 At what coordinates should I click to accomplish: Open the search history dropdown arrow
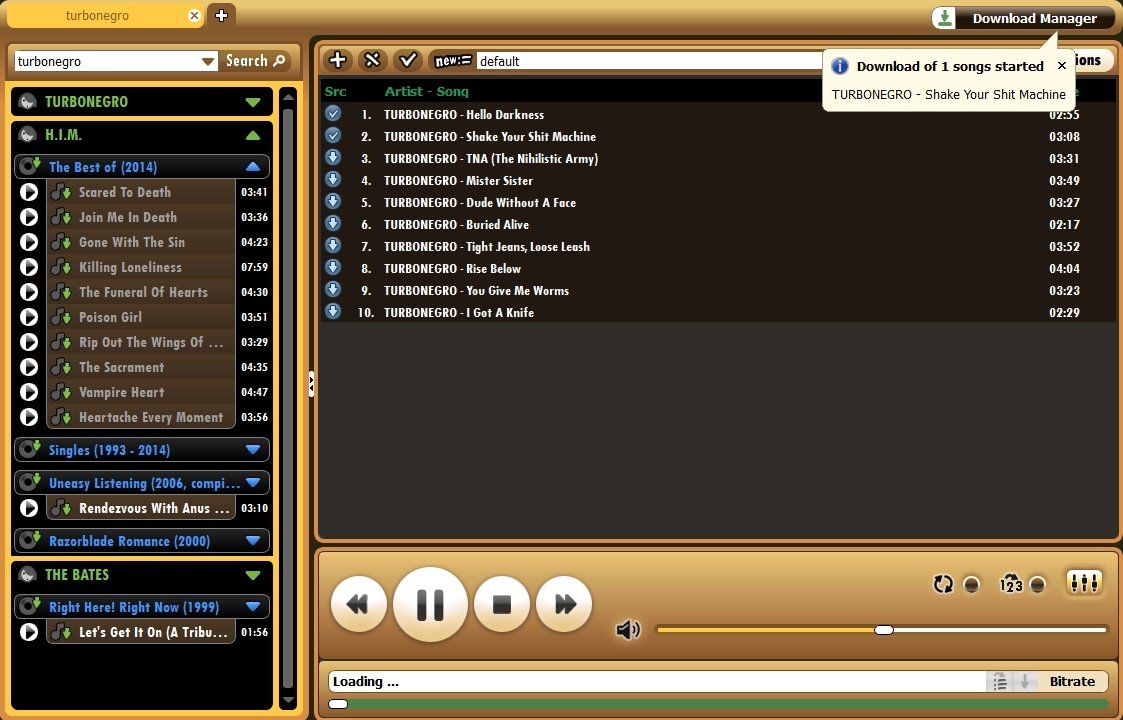(208, 62)
